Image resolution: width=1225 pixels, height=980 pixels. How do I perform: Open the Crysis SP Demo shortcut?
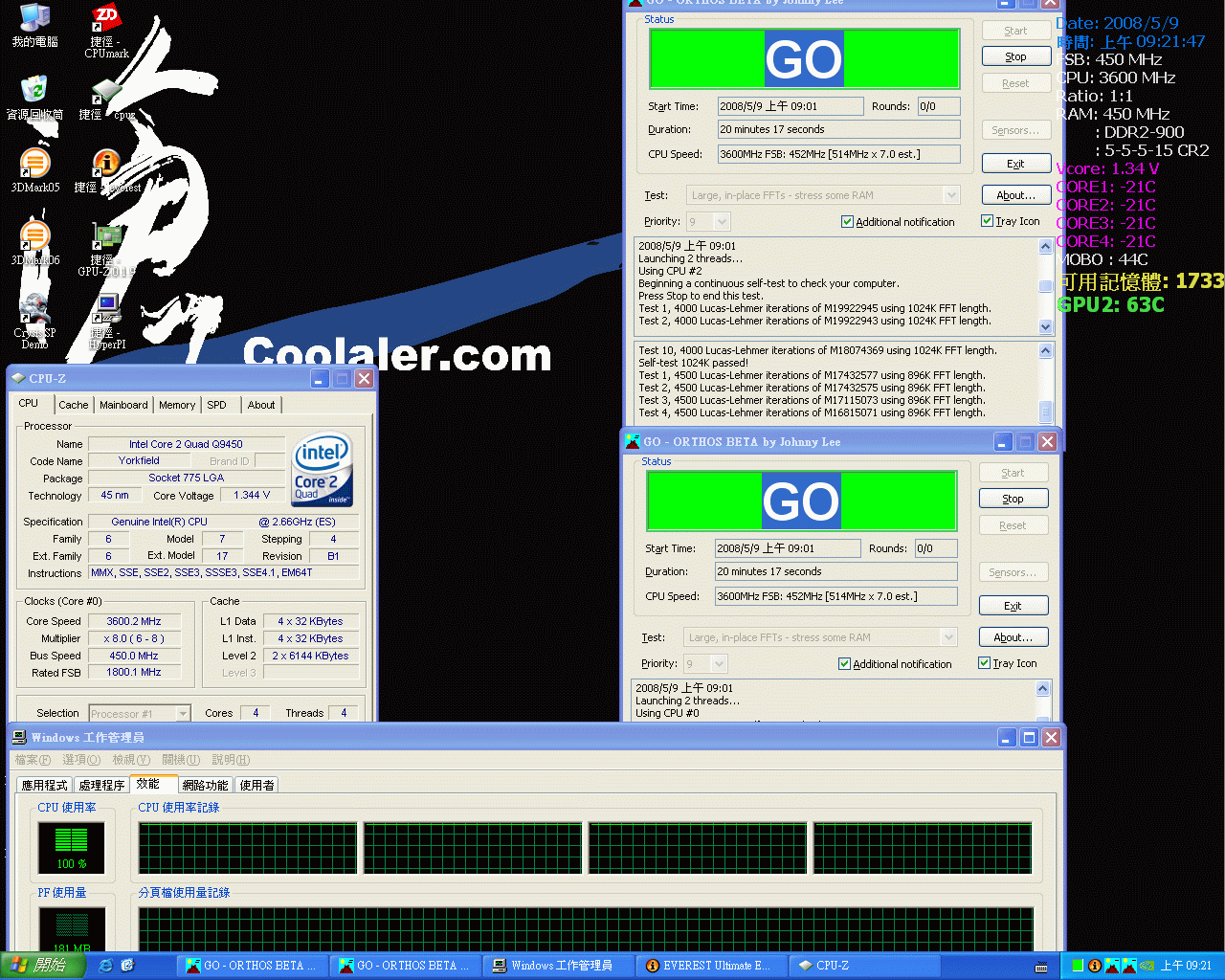[34, 321]
